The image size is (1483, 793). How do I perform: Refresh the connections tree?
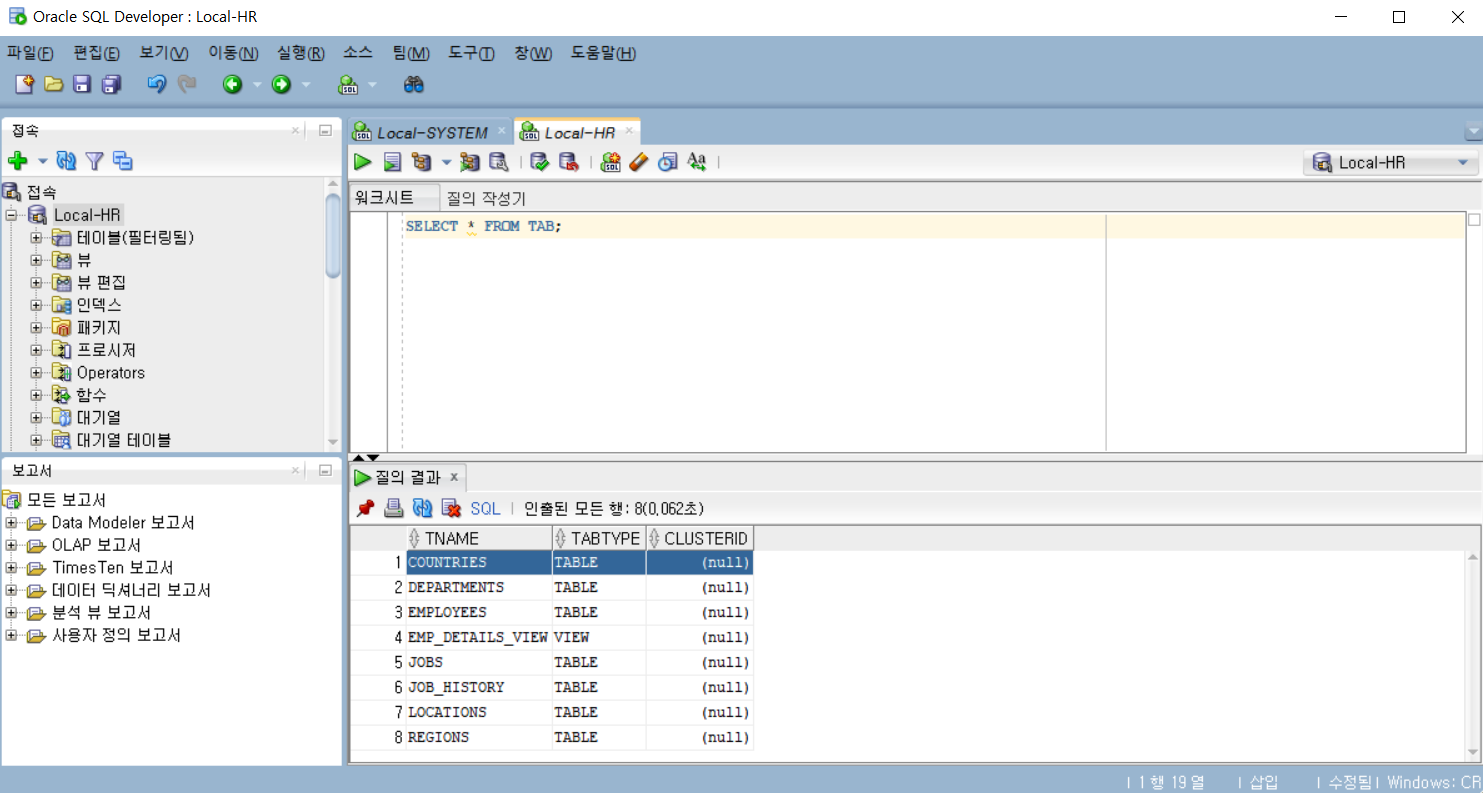coord(66,161)
